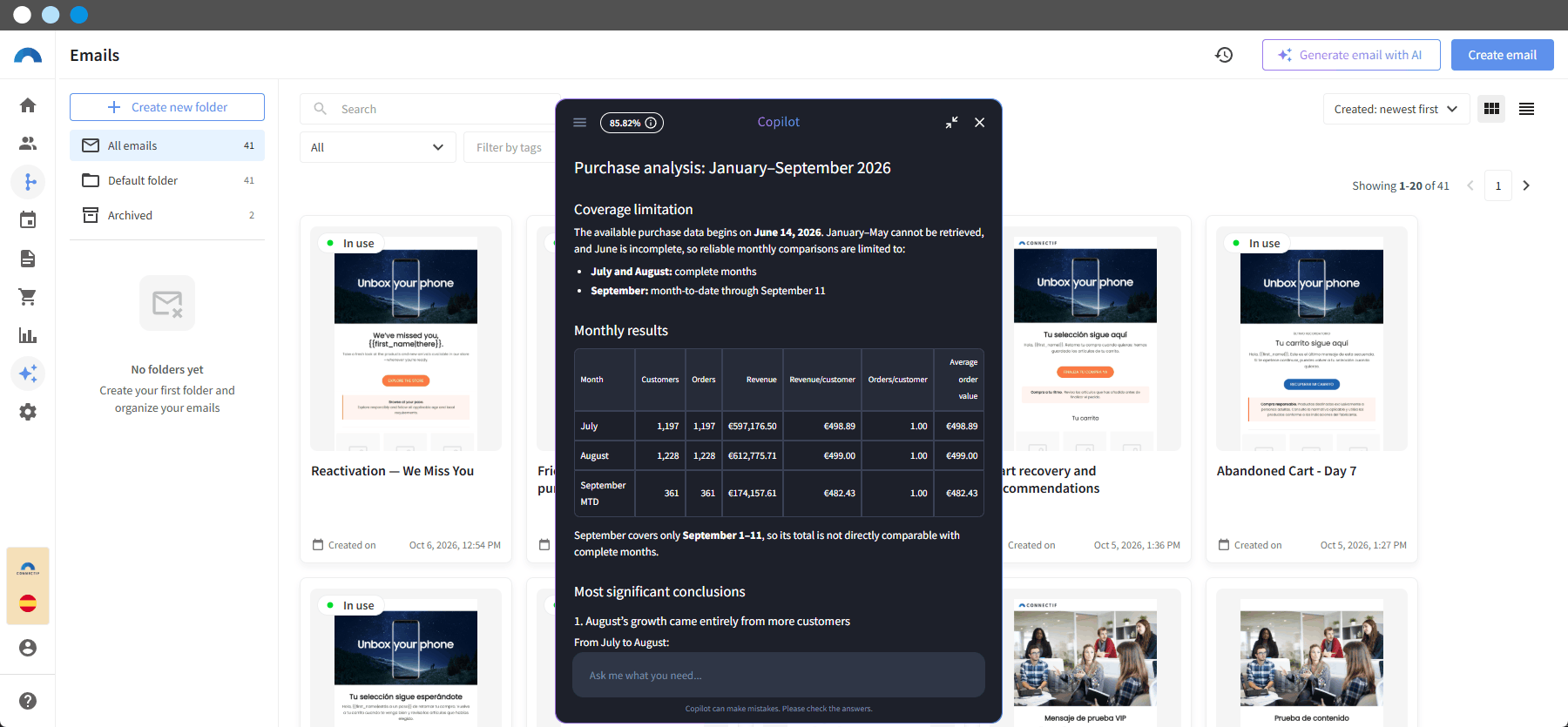Click the Connectif logo at top left
This screenshot has height=727, width=1568.
[x=28, y=55]
